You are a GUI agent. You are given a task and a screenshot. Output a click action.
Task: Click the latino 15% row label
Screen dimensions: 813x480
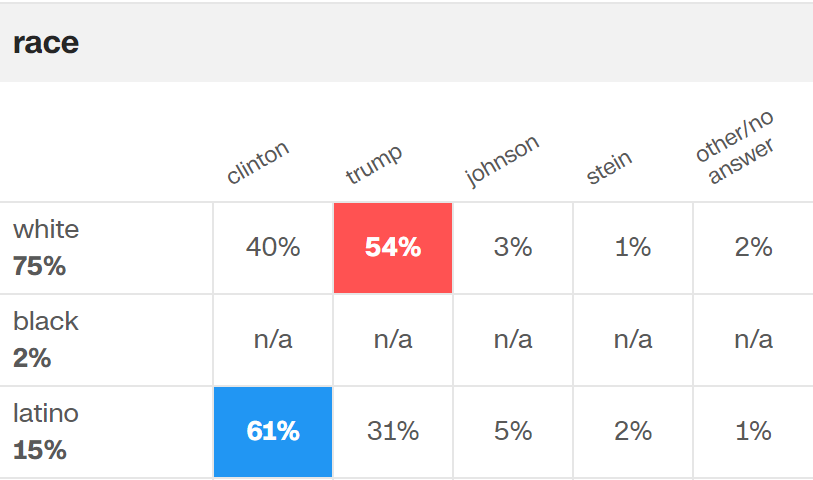tap(46, 432)
